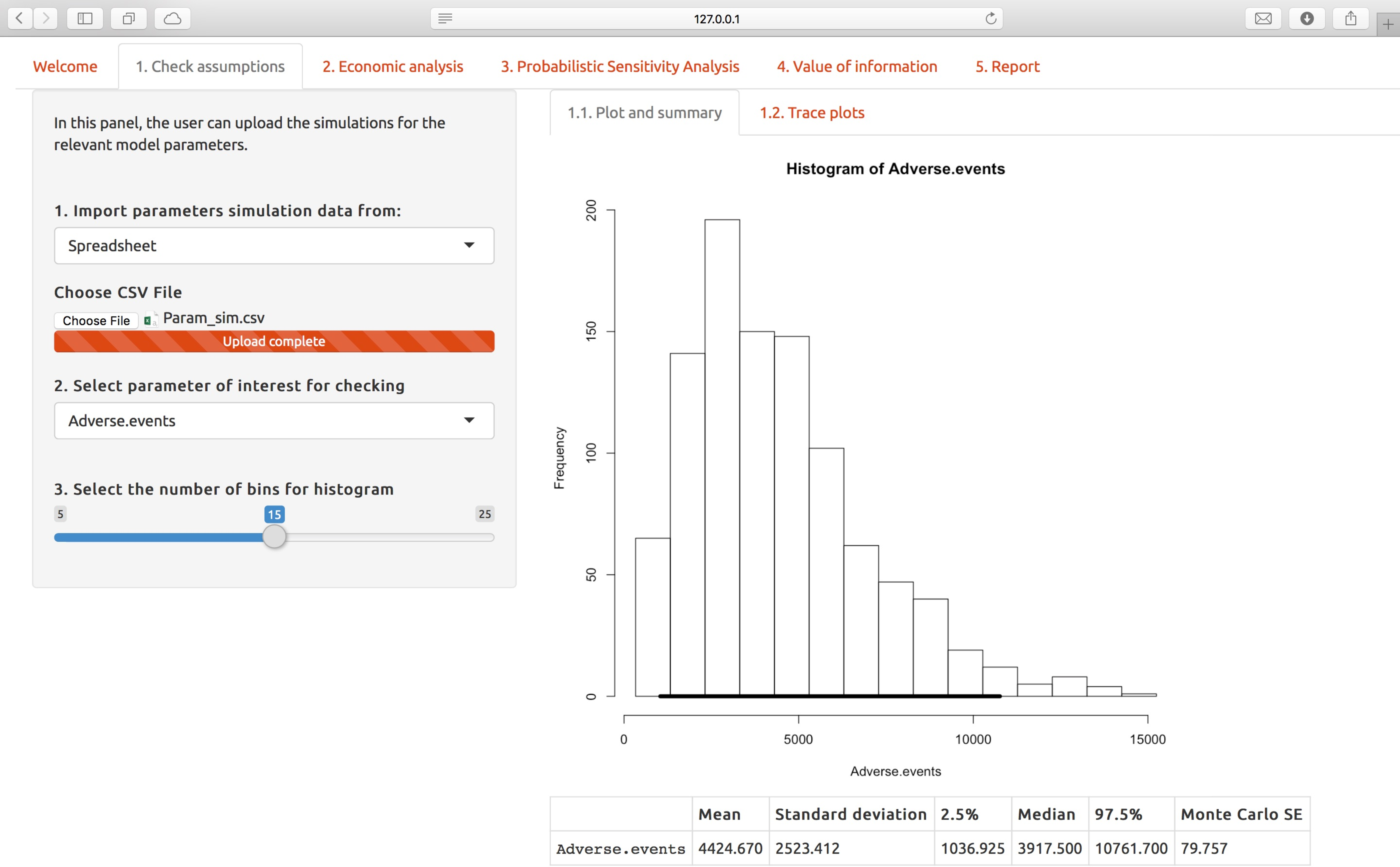Open new tab with plus button

[1387, 24]
